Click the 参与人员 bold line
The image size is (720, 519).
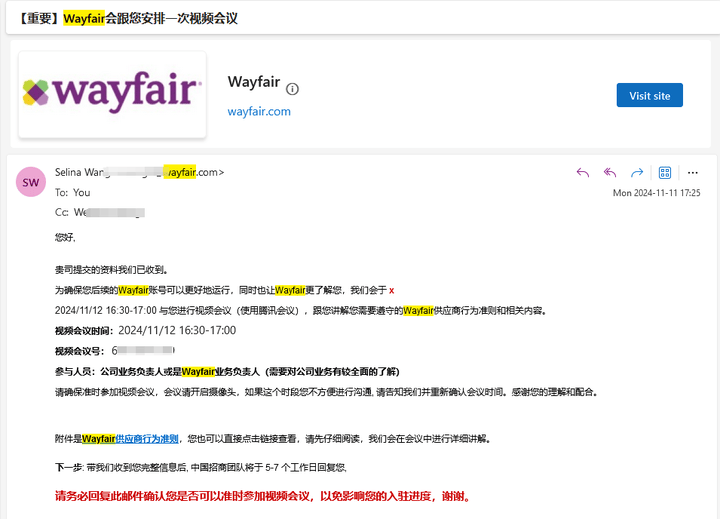point(227,372)
